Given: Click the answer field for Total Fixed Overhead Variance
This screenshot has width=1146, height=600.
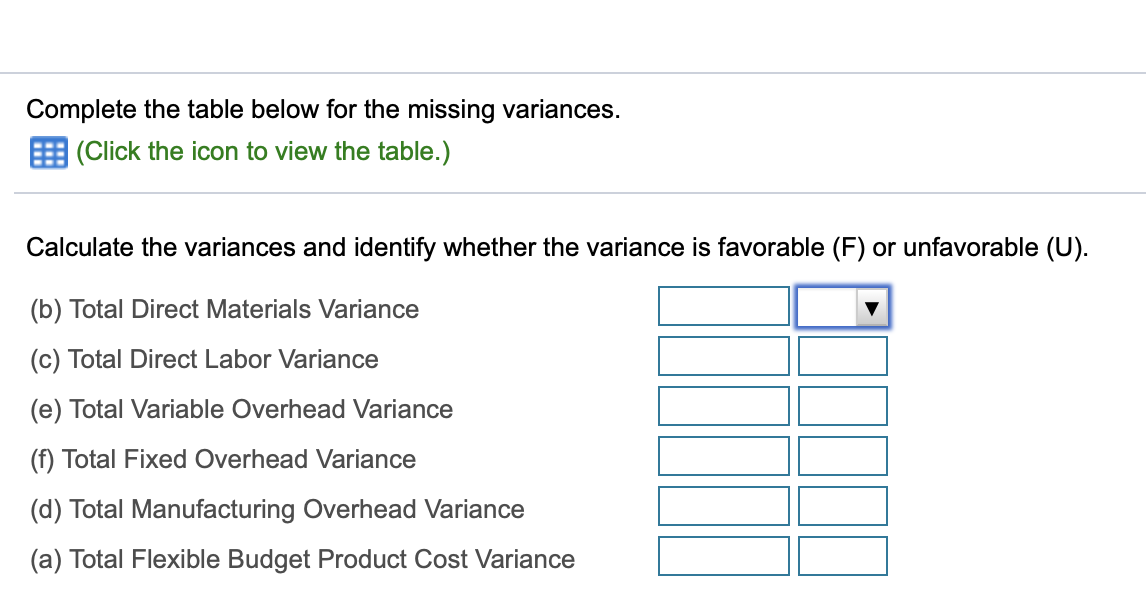Looking at the screenshot, I should point(724,455).
